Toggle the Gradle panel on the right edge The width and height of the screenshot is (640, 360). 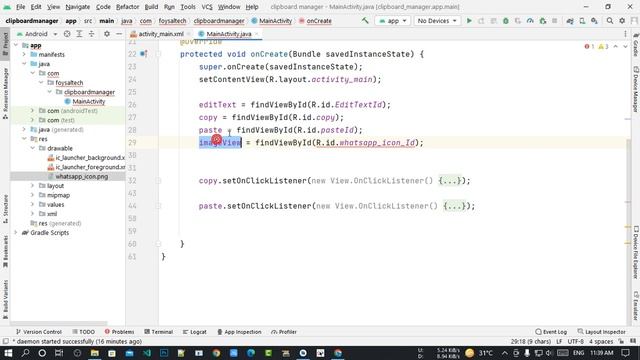point(636,45)
